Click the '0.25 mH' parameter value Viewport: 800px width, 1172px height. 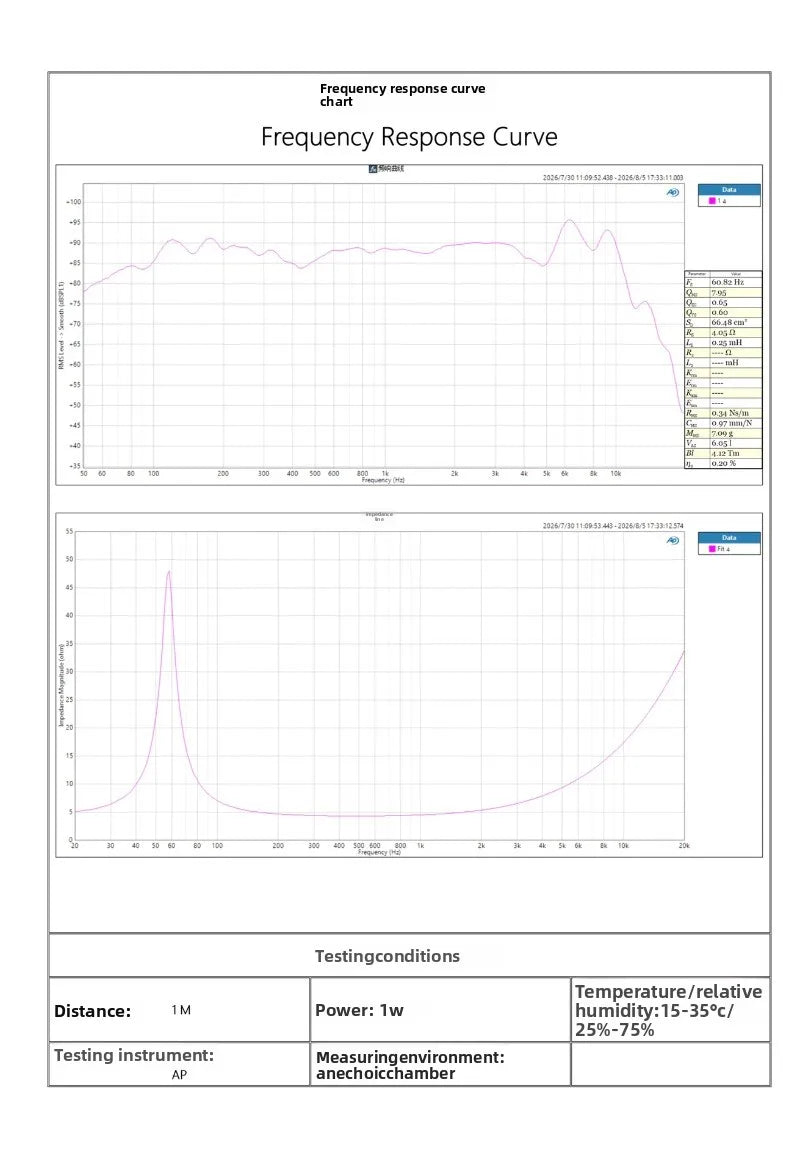(x=726, y=342)
